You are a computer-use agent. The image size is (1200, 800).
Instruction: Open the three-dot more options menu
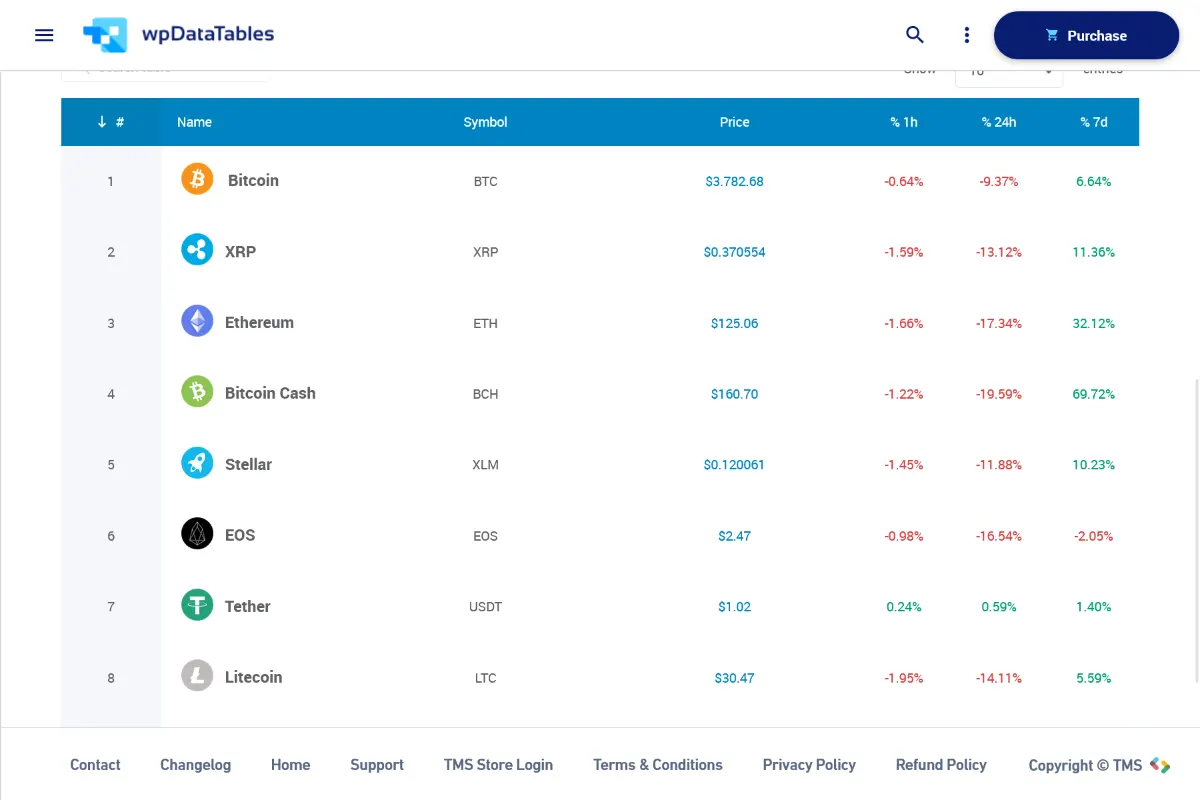pos(966,35)
